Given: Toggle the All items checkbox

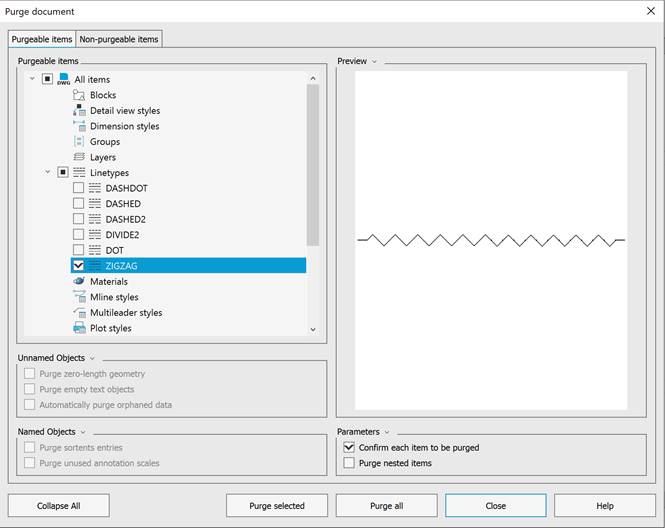Looking at the screenshot, I should (x=48, y=79).
